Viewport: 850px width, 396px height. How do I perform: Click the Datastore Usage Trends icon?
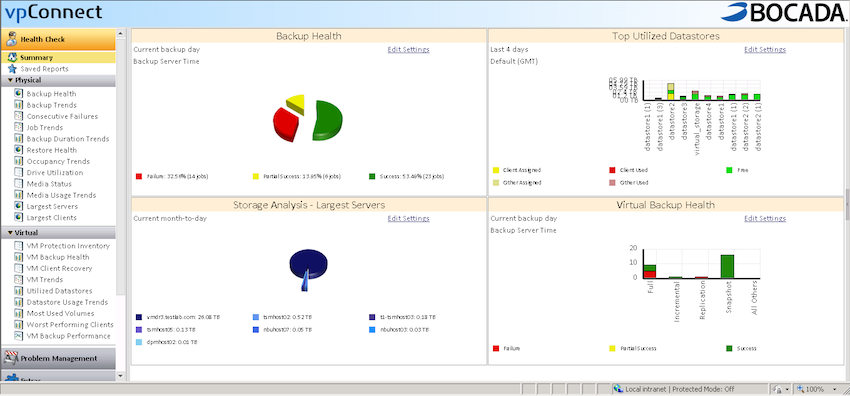(x=18, y=302)
